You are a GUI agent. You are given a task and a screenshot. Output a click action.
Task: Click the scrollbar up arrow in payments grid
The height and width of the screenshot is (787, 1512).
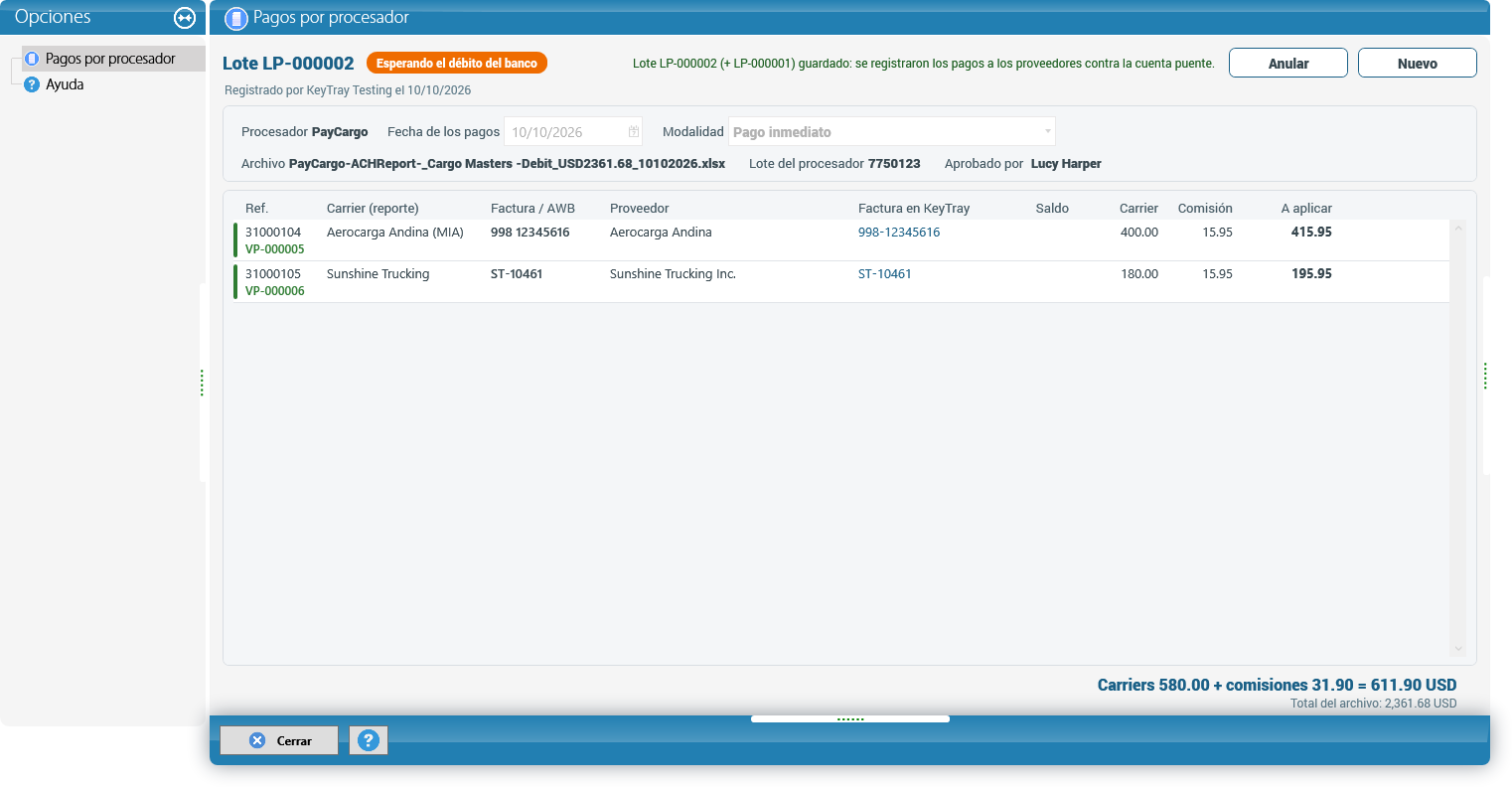[x=1458, y=228]
